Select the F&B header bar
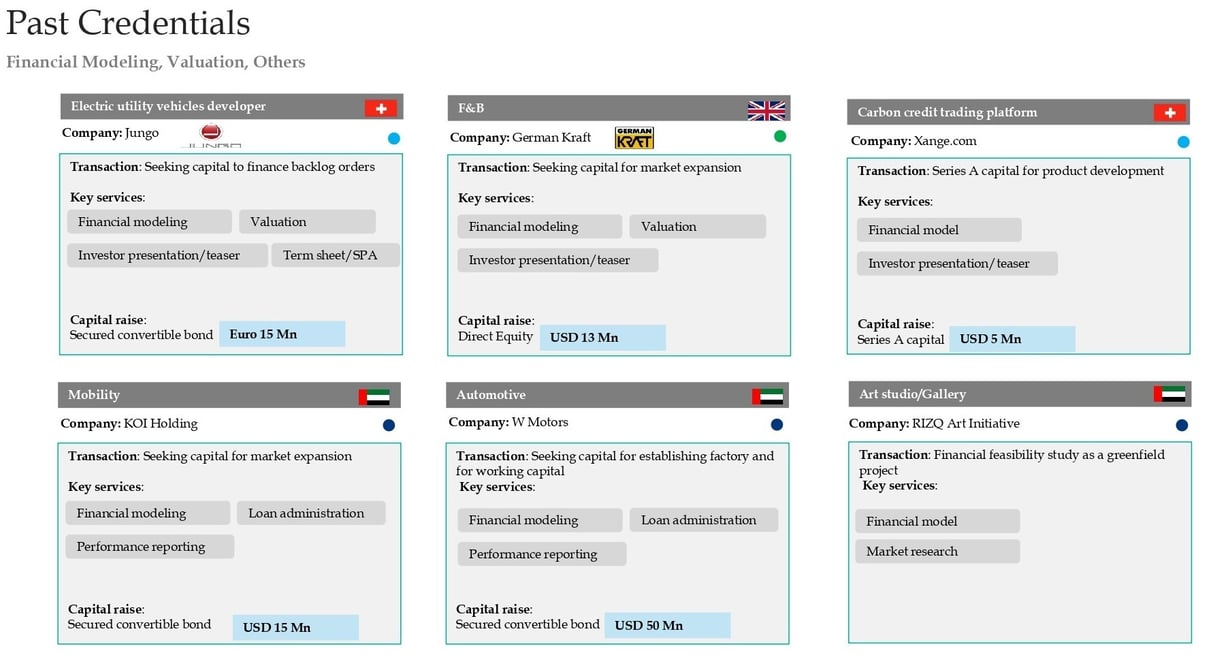Image resolution: width=1224 pixels, height=655 pixels. click(x=618, y=108)
